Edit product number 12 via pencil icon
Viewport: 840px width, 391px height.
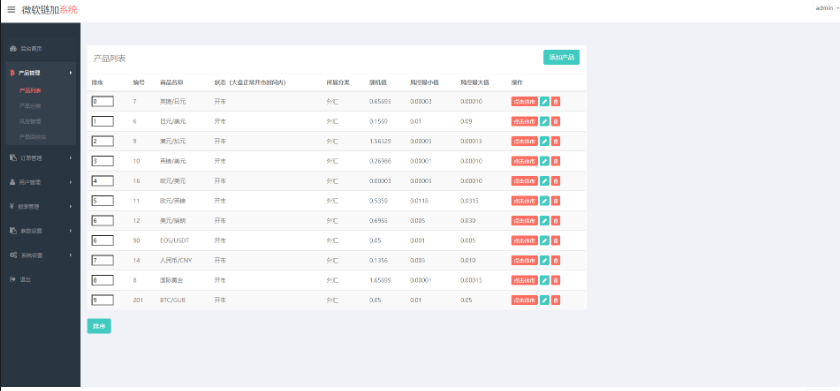[x=544, y=221]
